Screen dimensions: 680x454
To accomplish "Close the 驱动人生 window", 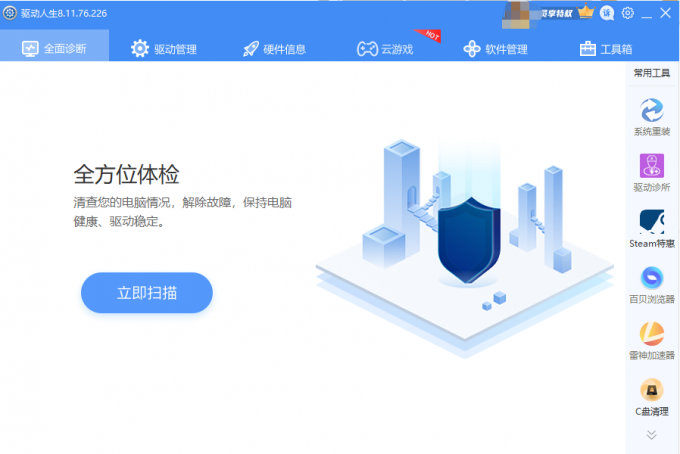I will [x=666, y=13].
